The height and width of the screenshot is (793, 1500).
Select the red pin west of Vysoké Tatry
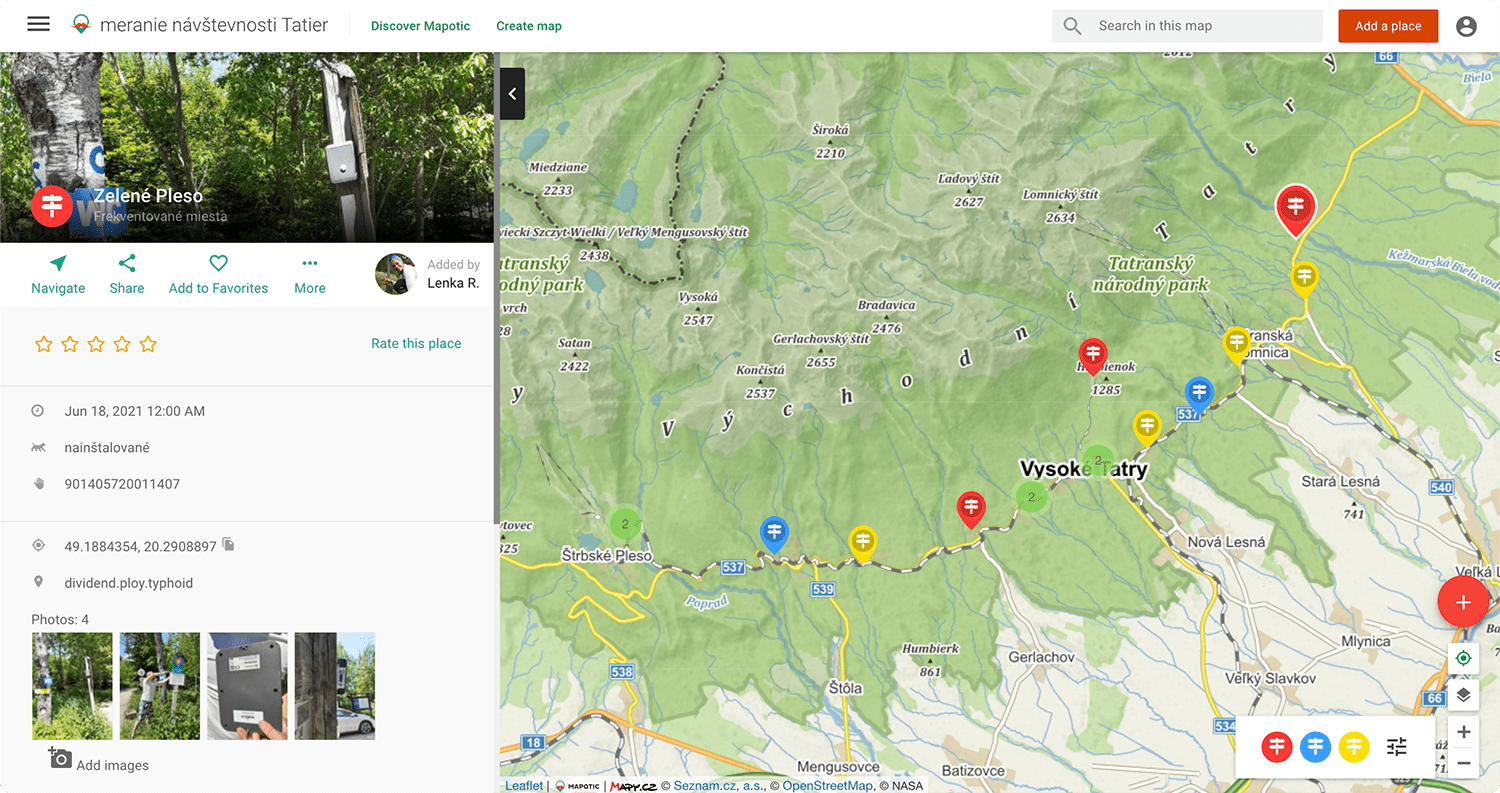coord(971,509)
